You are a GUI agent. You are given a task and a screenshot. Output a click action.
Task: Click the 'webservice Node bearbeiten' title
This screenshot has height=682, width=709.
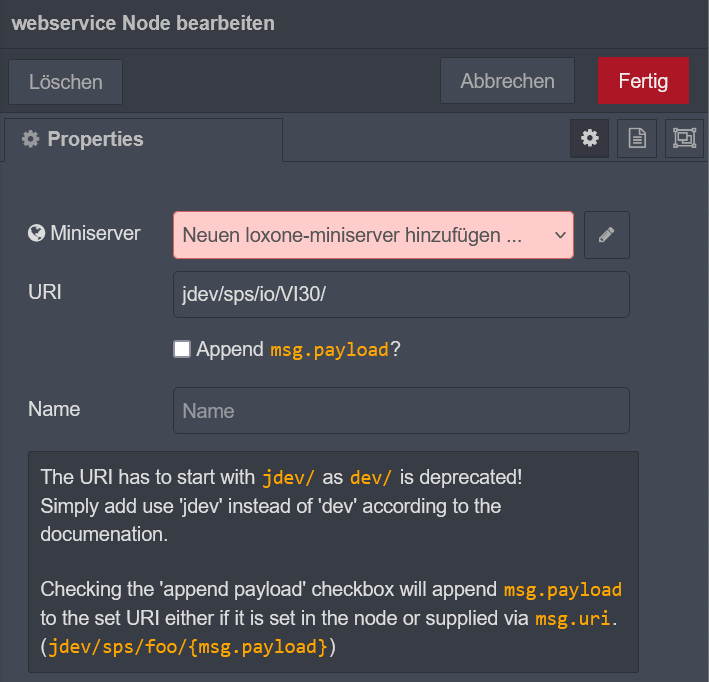pyautogui.click(x=143, y=22)
